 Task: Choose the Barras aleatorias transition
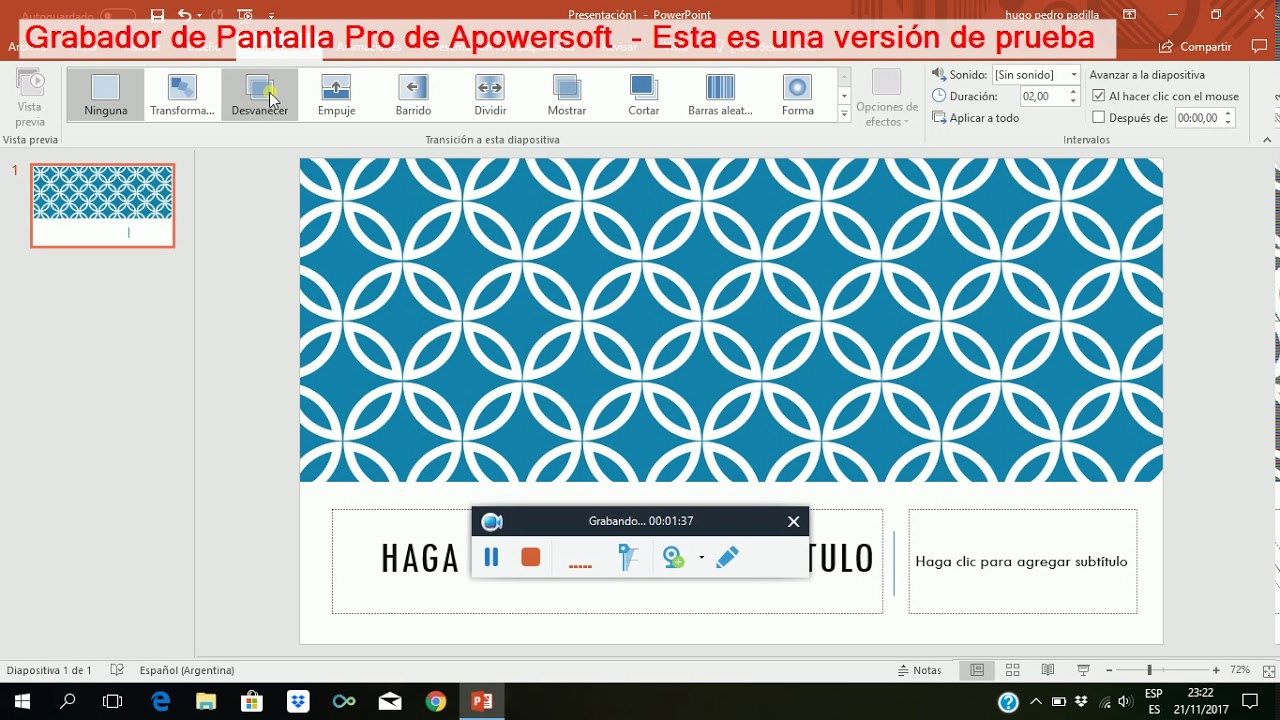[x=720, y=95]
